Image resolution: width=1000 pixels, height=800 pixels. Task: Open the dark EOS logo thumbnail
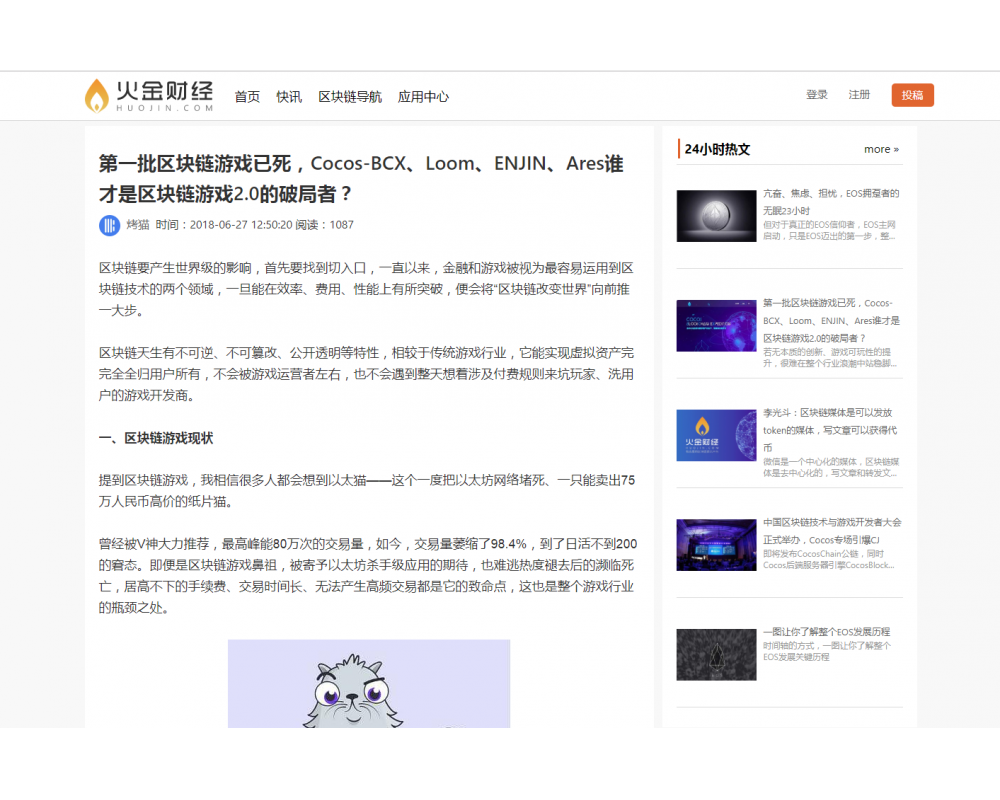tap(716, 655)
